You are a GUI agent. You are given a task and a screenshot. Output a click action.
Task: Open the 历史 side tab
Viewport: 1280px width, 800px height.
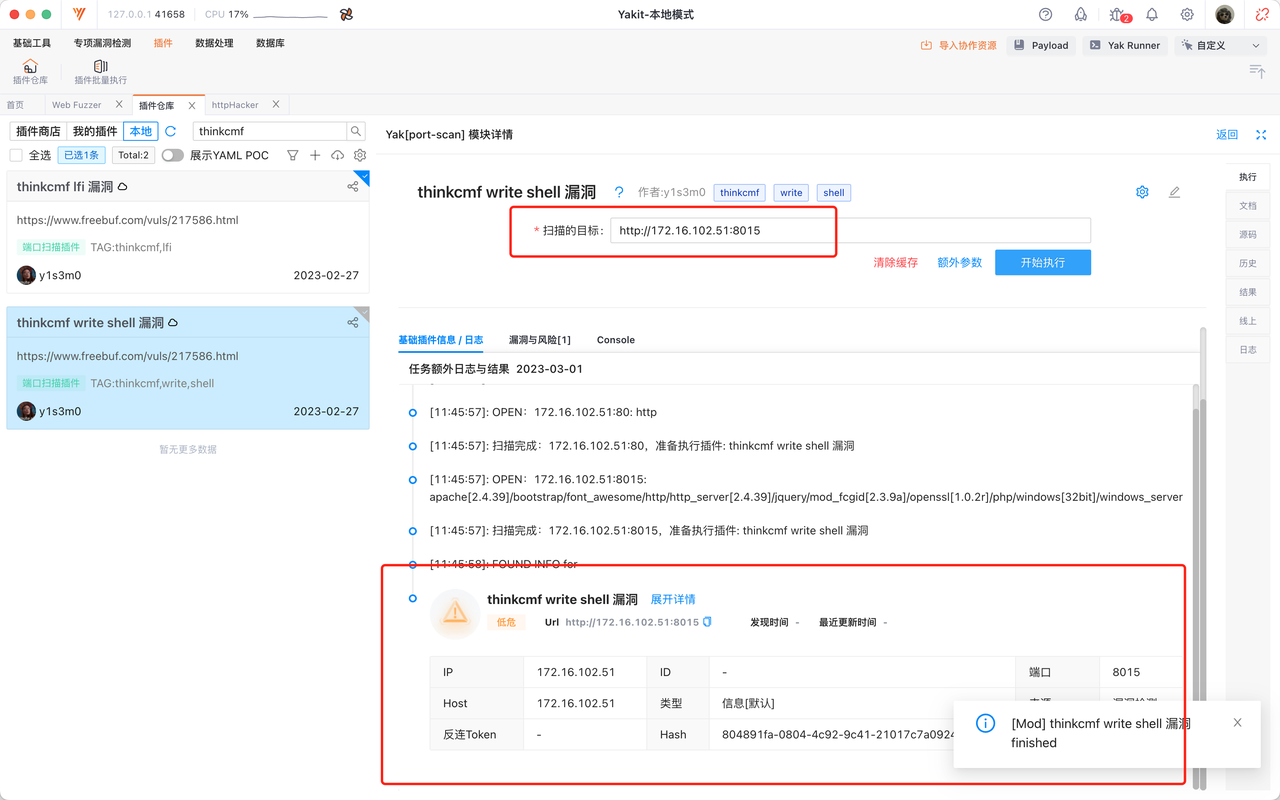(x=1248, y=263)
